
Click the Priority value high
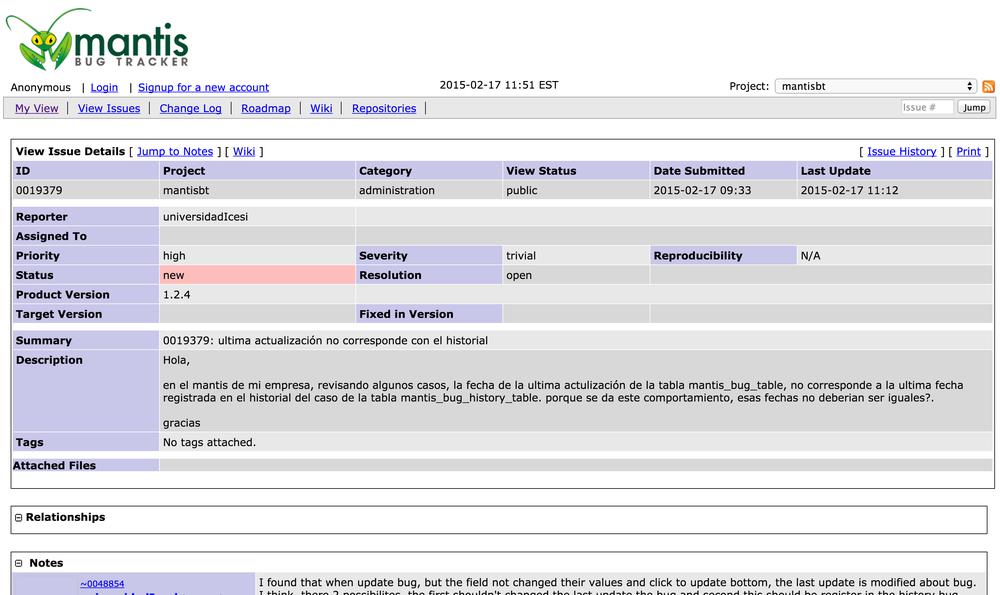pos(174,256)
